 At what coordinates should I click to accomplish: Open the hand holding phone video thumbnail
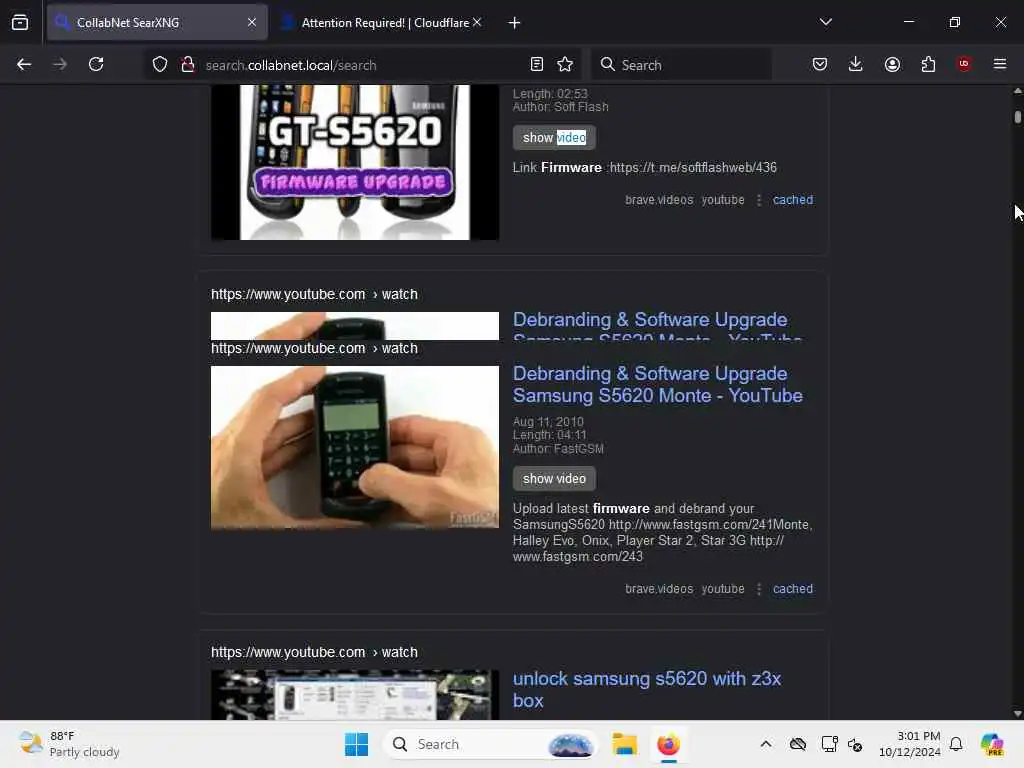pyautogui.click(x=355, y=447)
